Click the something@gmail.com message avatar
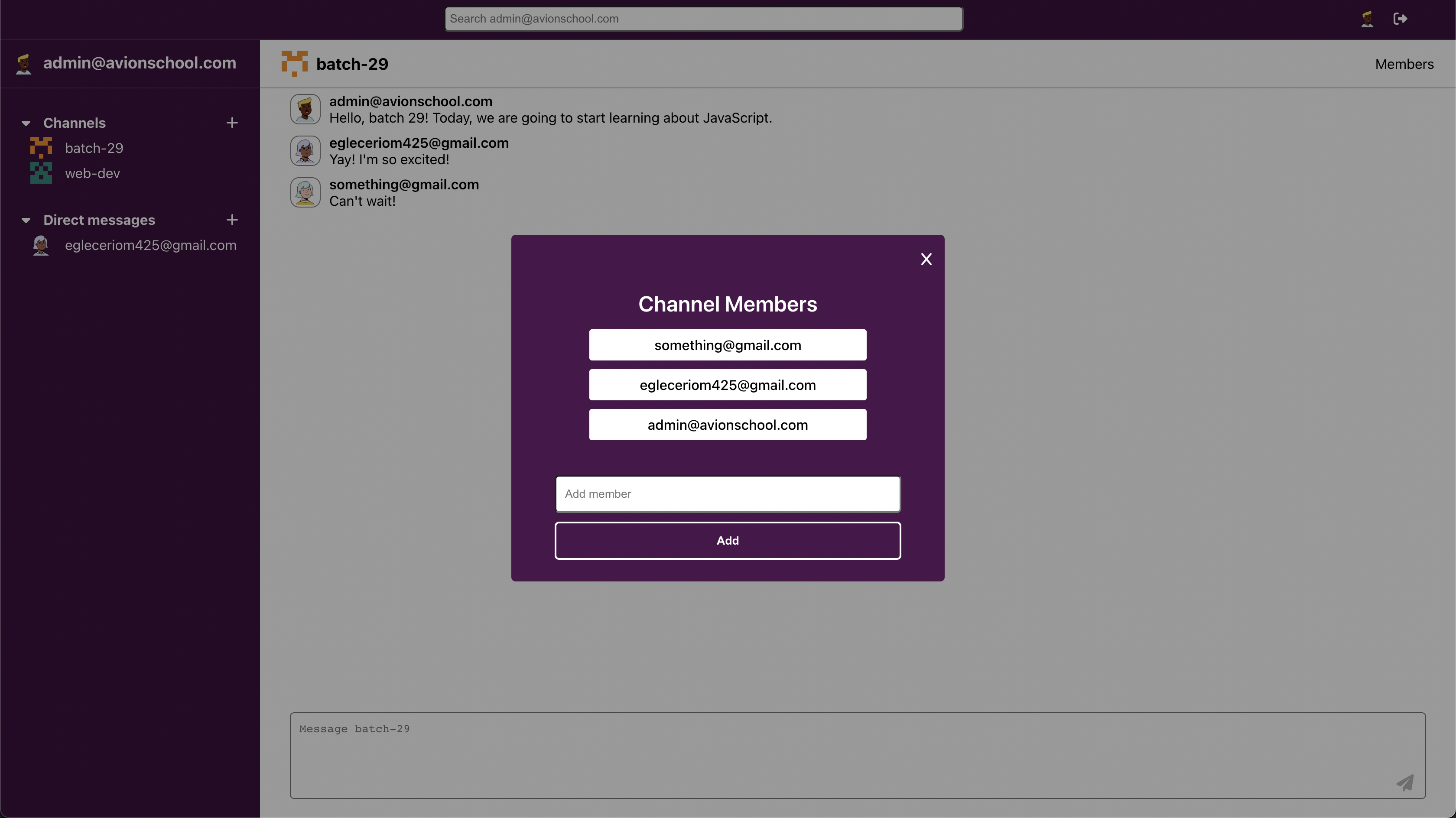The width and height of the screenshot is (1456, 818). coord(305,192)
